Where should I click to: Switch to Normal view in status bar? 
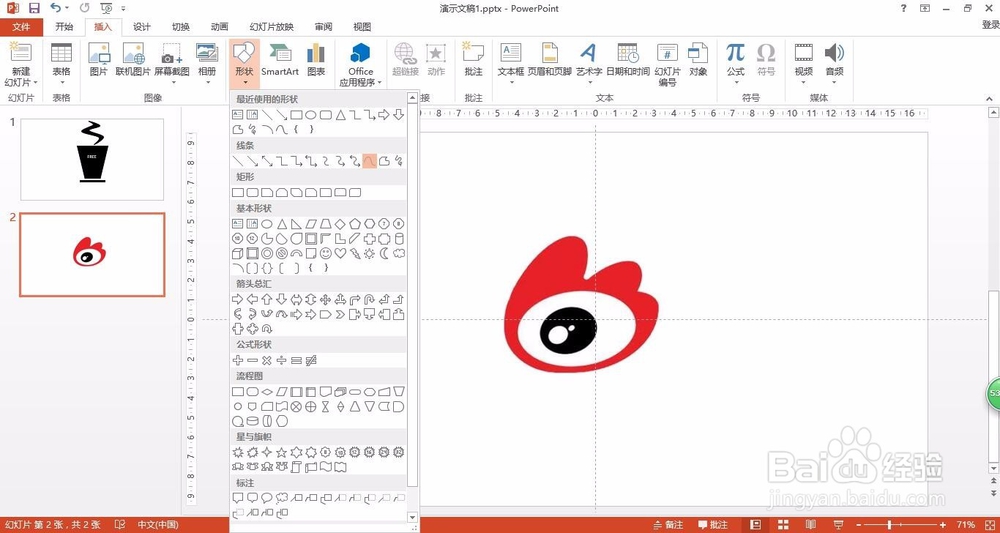click(756, 525)
